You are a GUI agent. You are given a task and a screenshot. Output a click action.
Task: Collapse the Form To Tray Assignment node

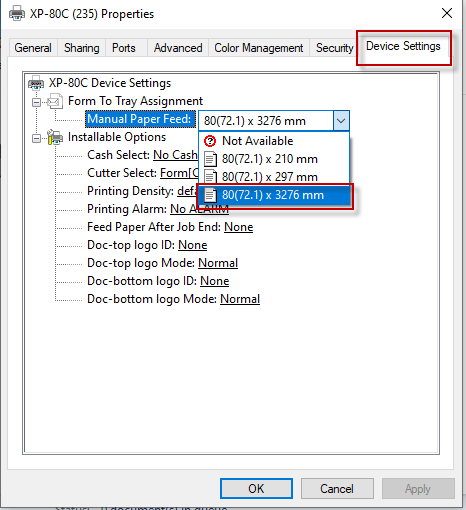[x=36, y=102]
